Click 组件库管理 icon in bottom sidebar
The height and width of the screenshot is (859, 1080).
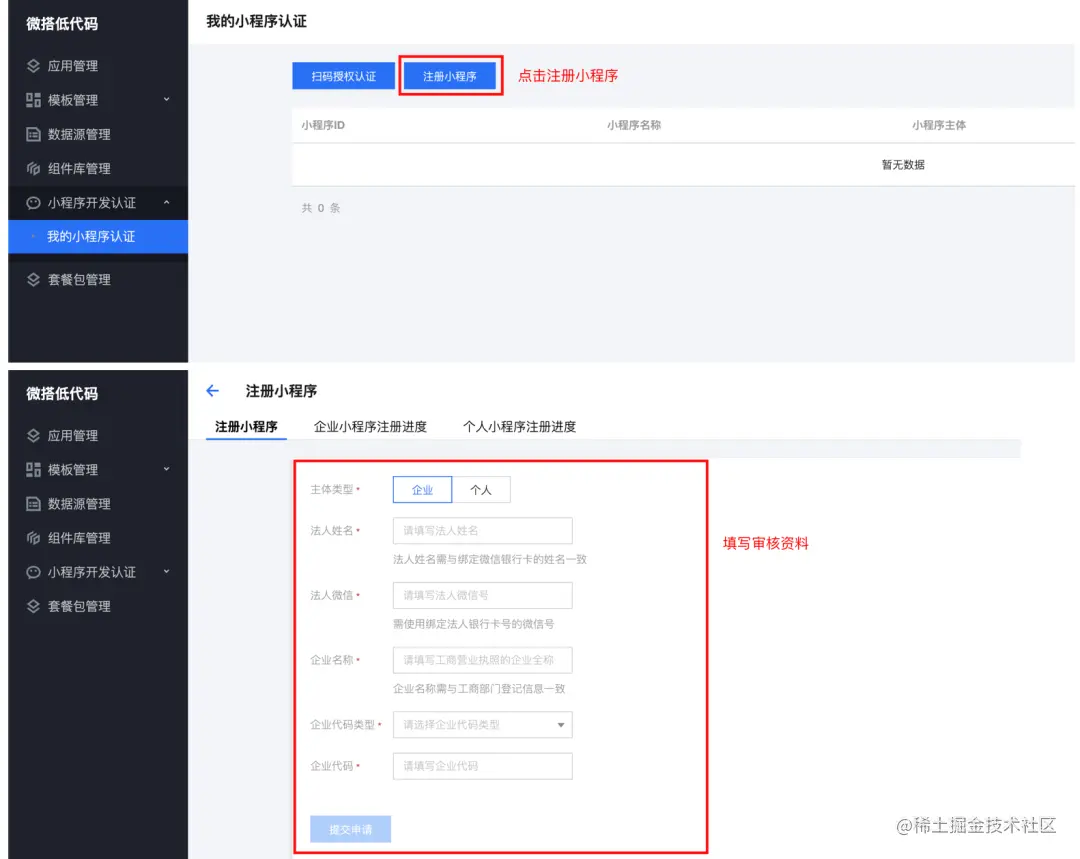(x=33, y=537)
